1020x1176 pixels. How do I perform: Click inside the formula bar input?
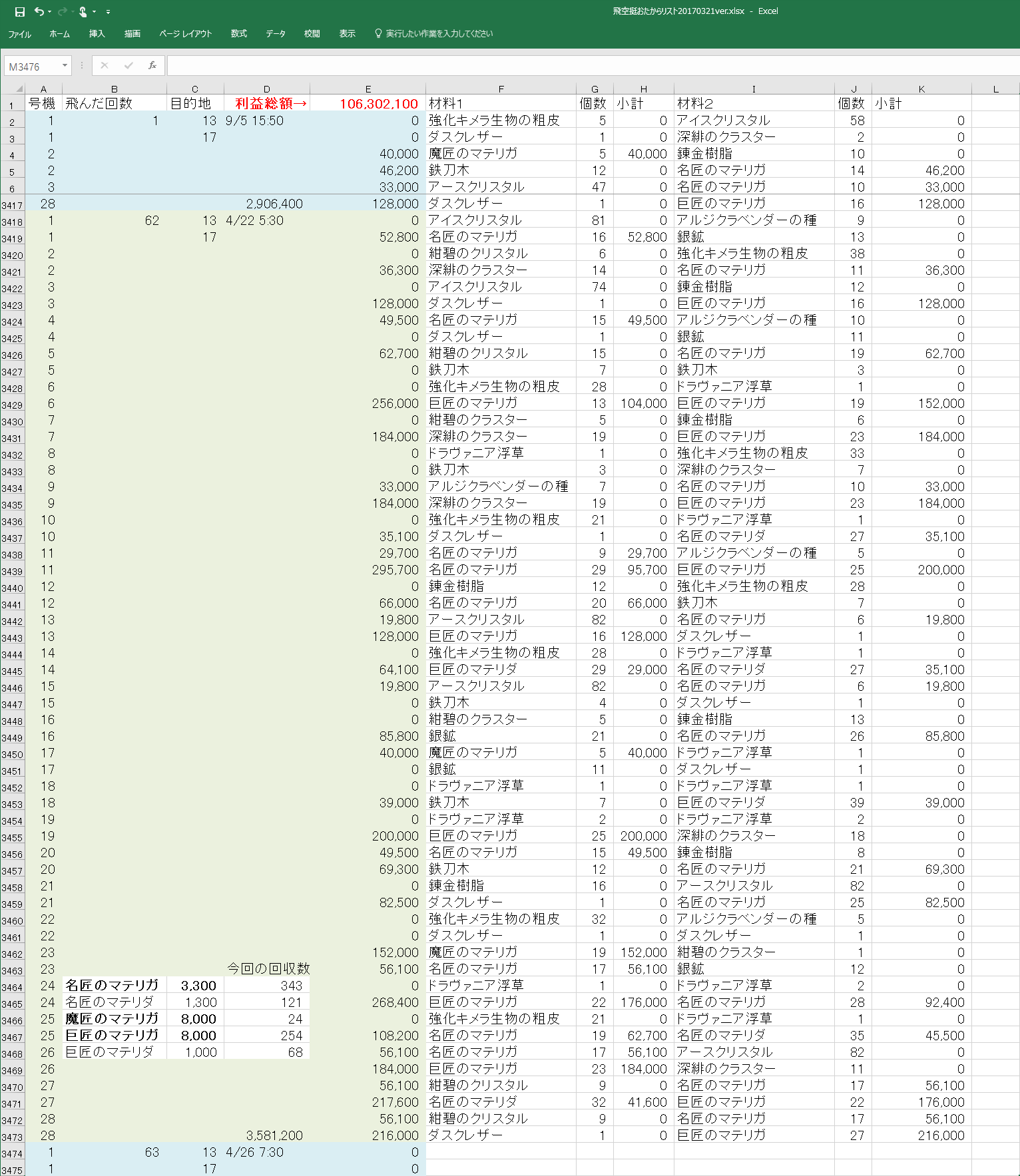(586, 66)
